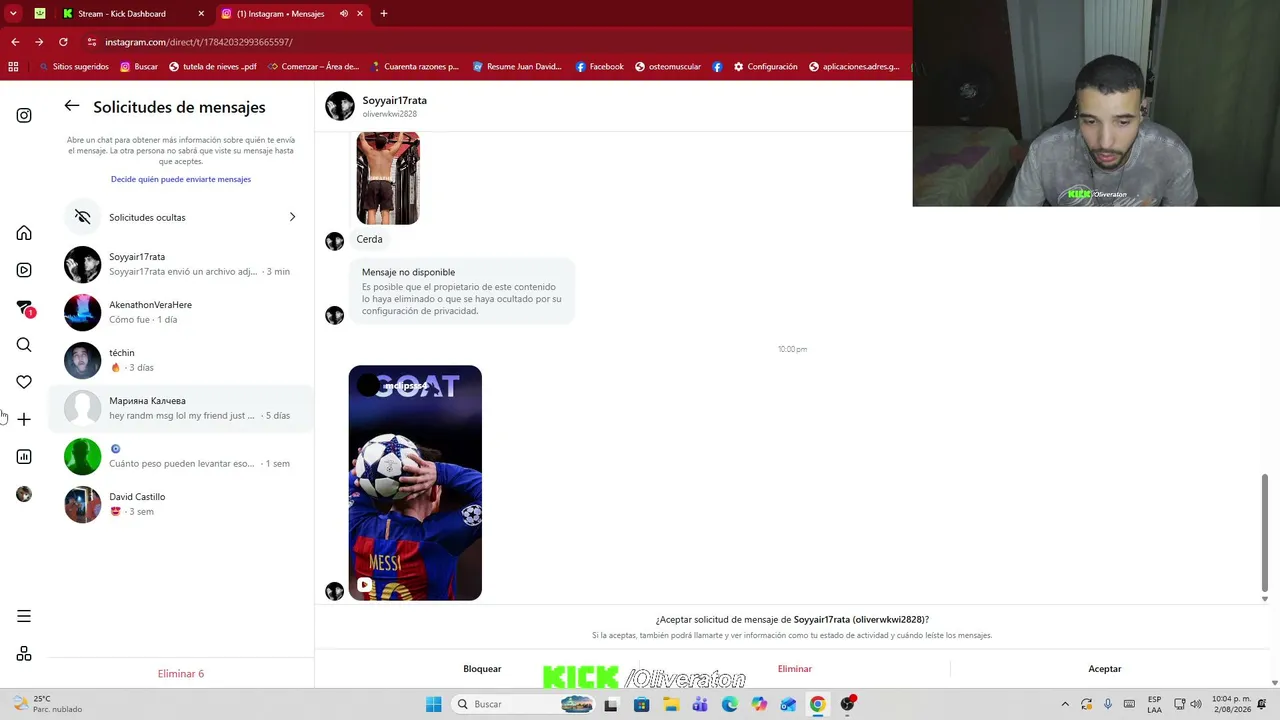Viewport: 1280px width, 720px height.
Task: Click the taskbar Buscar search box
Action: point(522,704)
